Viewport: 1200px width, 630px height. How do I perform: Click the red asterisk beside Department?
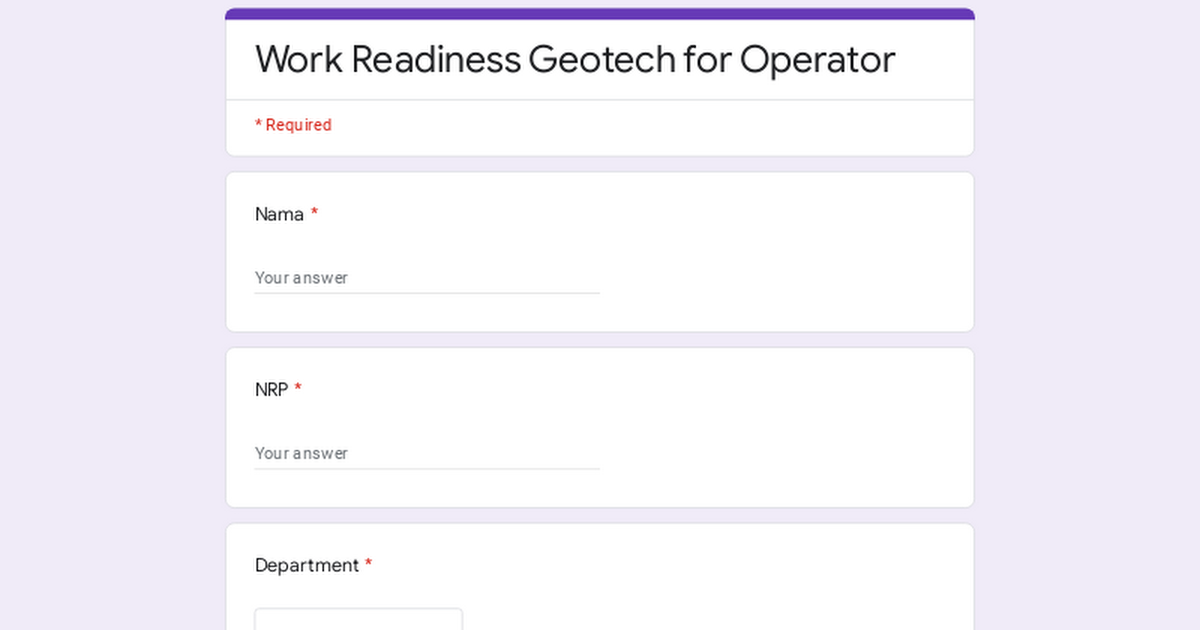pos(368,565)
